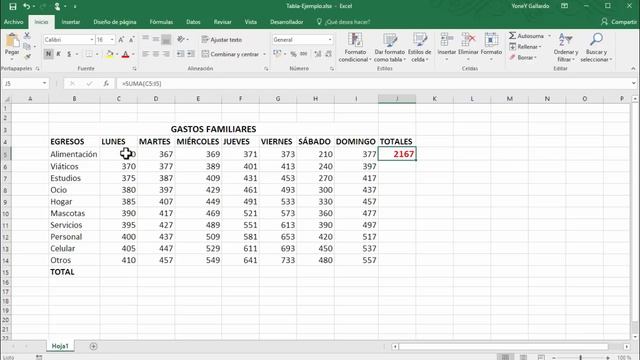Open Estilos de celda gallery
Screen dimensions: 640x360
(420, 48)
